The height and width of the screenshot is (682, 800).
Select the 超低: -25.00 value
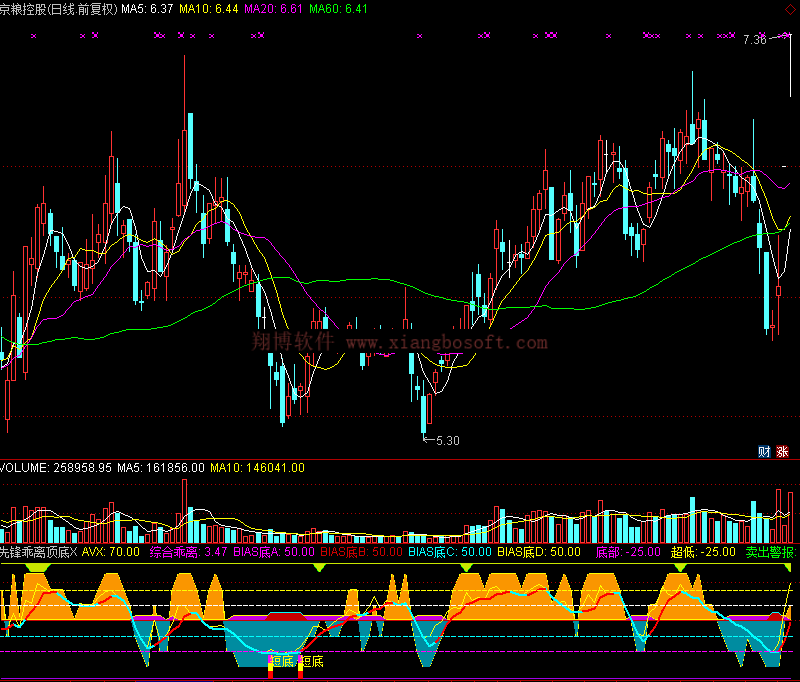[703, 552]
